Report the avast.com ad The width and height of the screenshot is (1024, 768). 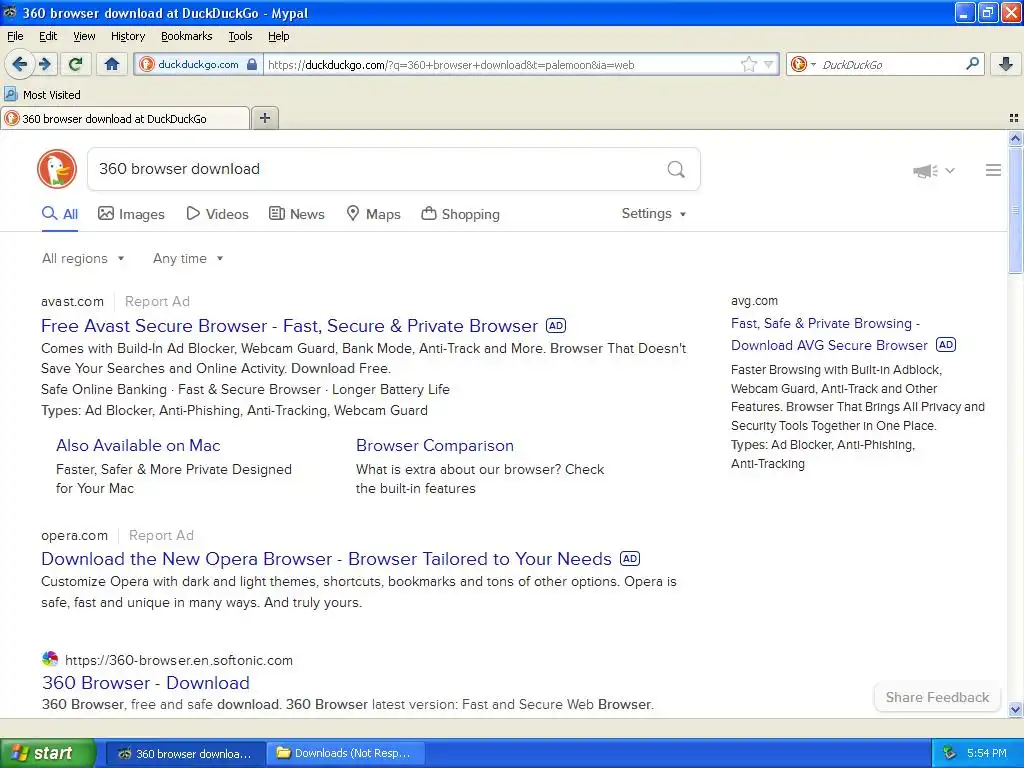(x=157, y=301)
